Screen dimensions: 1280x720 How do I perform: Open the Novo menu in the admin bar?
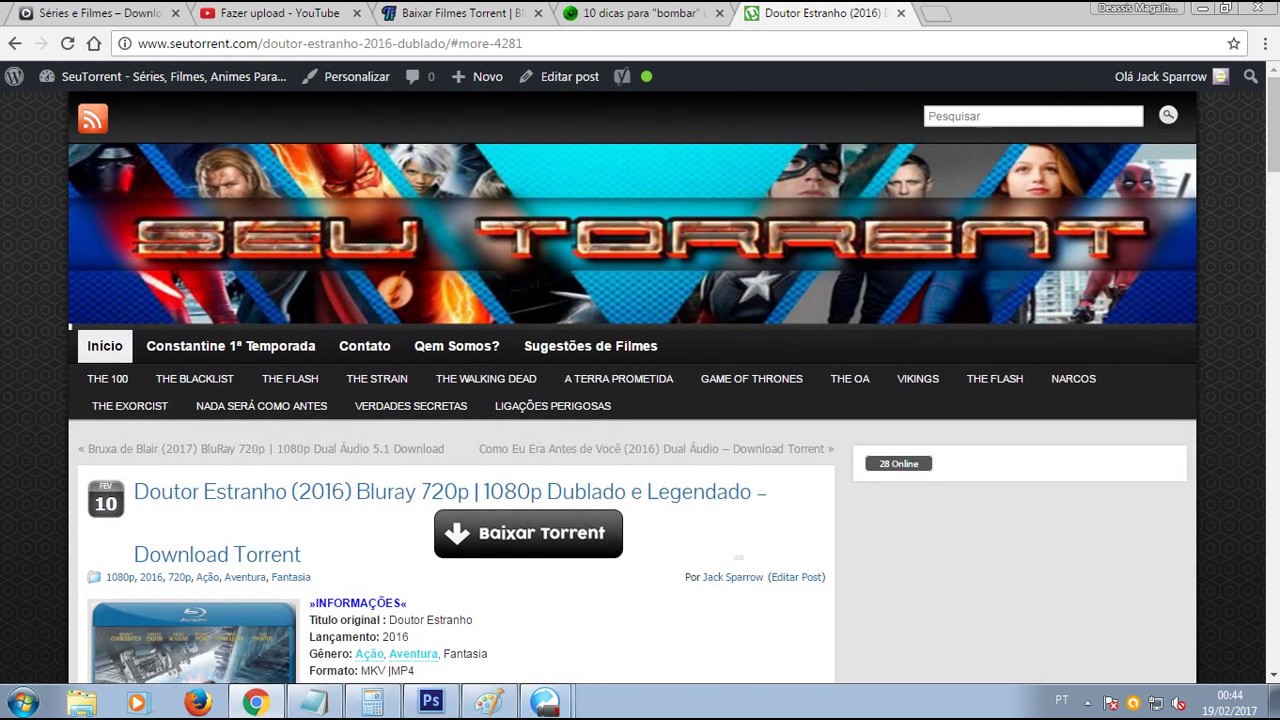477,76
